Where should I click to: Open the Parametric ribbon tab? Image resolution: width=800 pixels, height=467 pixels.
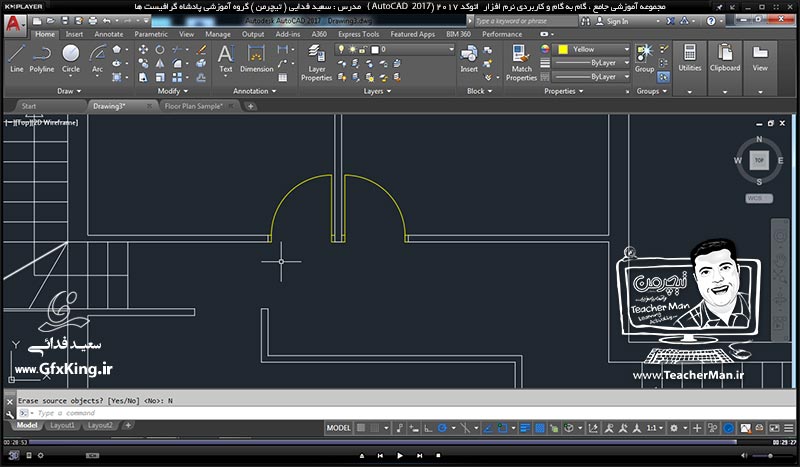pyautogui.click(x=151, y=34)
